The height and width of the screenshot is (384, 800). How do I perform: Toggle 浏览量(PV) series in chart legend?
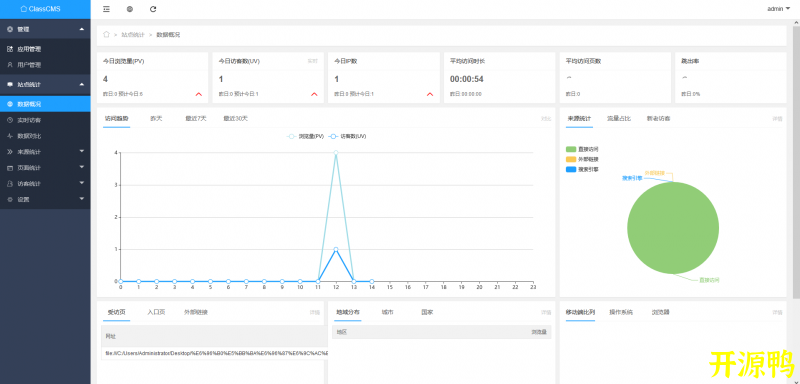point(305,137)
